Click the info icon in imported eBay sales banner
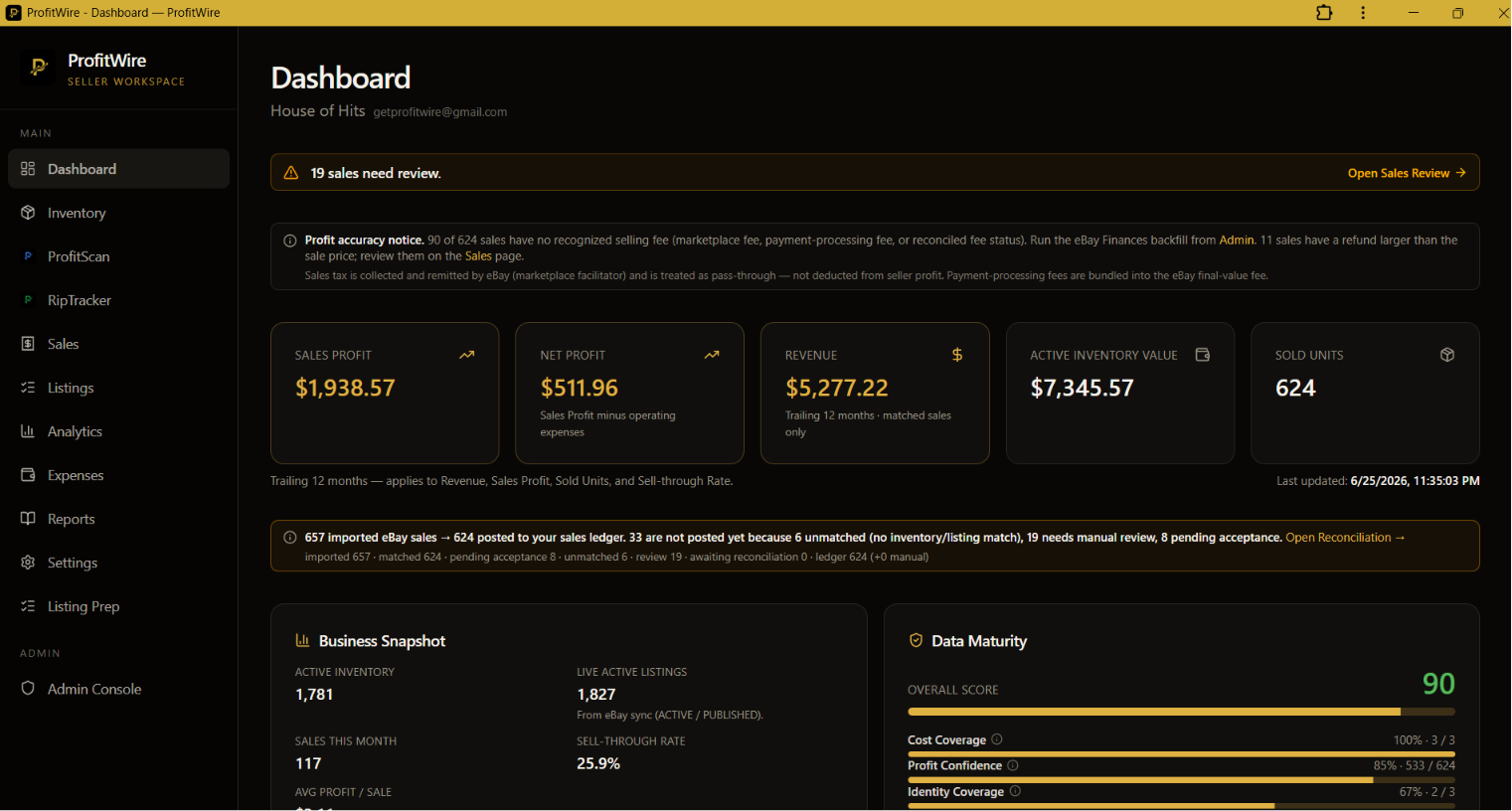The height and width of the screenshot is (811, 1512). pos(290,538)
